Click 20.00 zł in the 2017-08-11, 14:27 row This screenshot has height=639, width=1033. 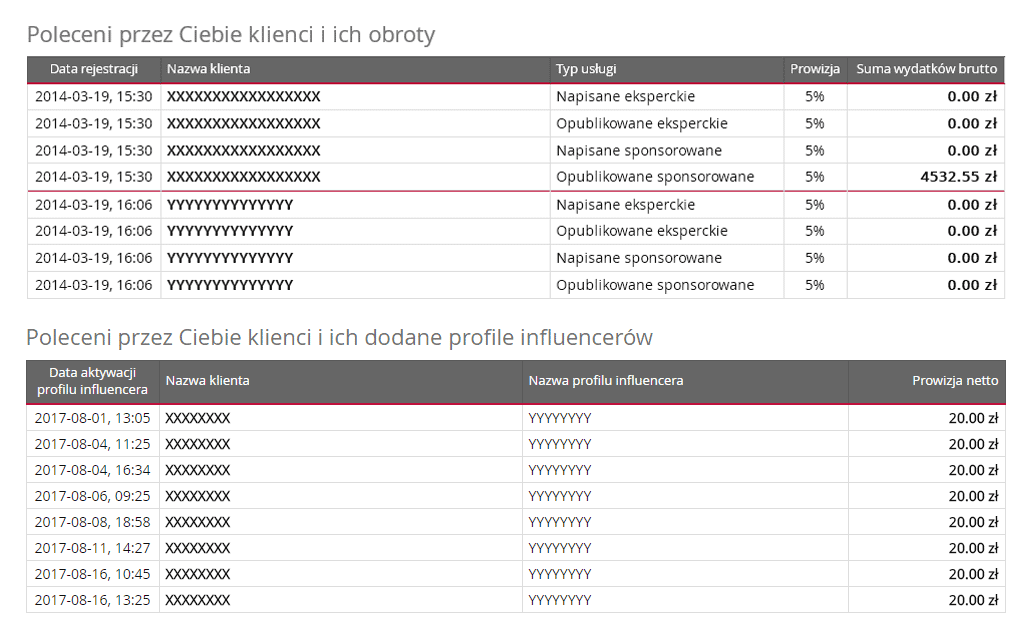click(x=974, y=548)
